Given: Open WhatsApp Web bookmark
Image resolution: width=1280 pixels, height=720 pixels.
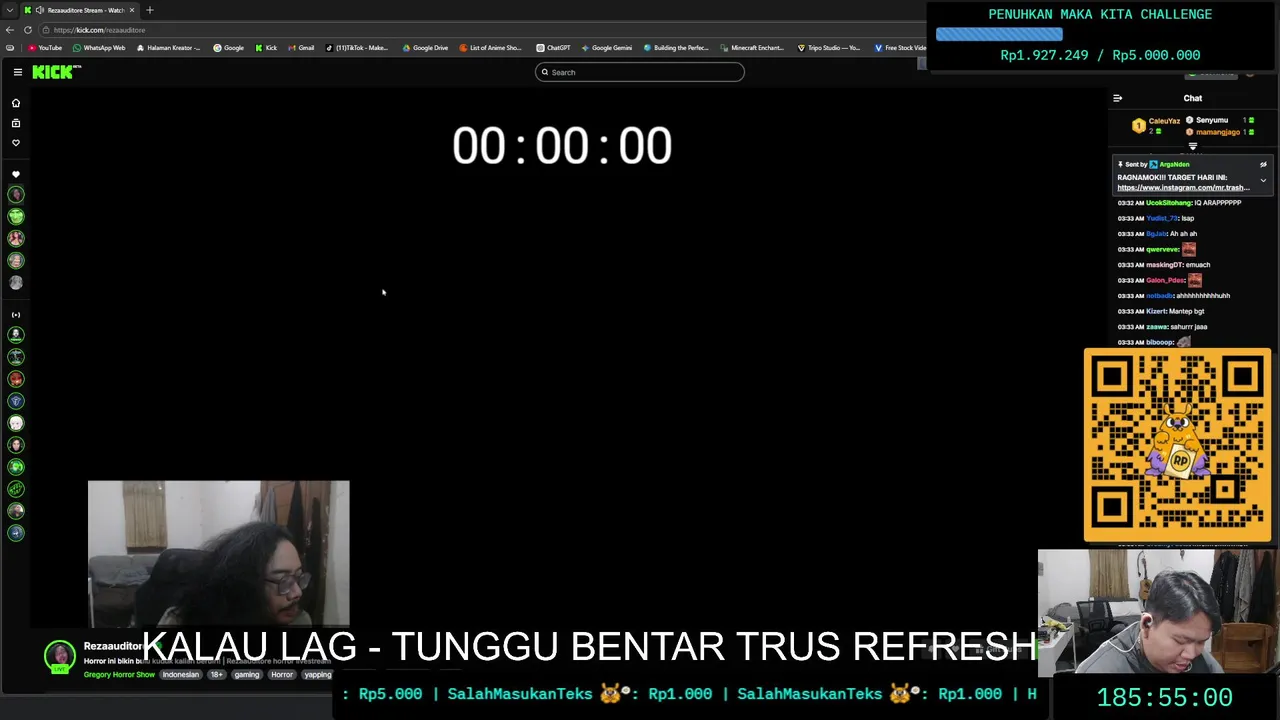Looking at the screenshot, I should coord(98,48).
